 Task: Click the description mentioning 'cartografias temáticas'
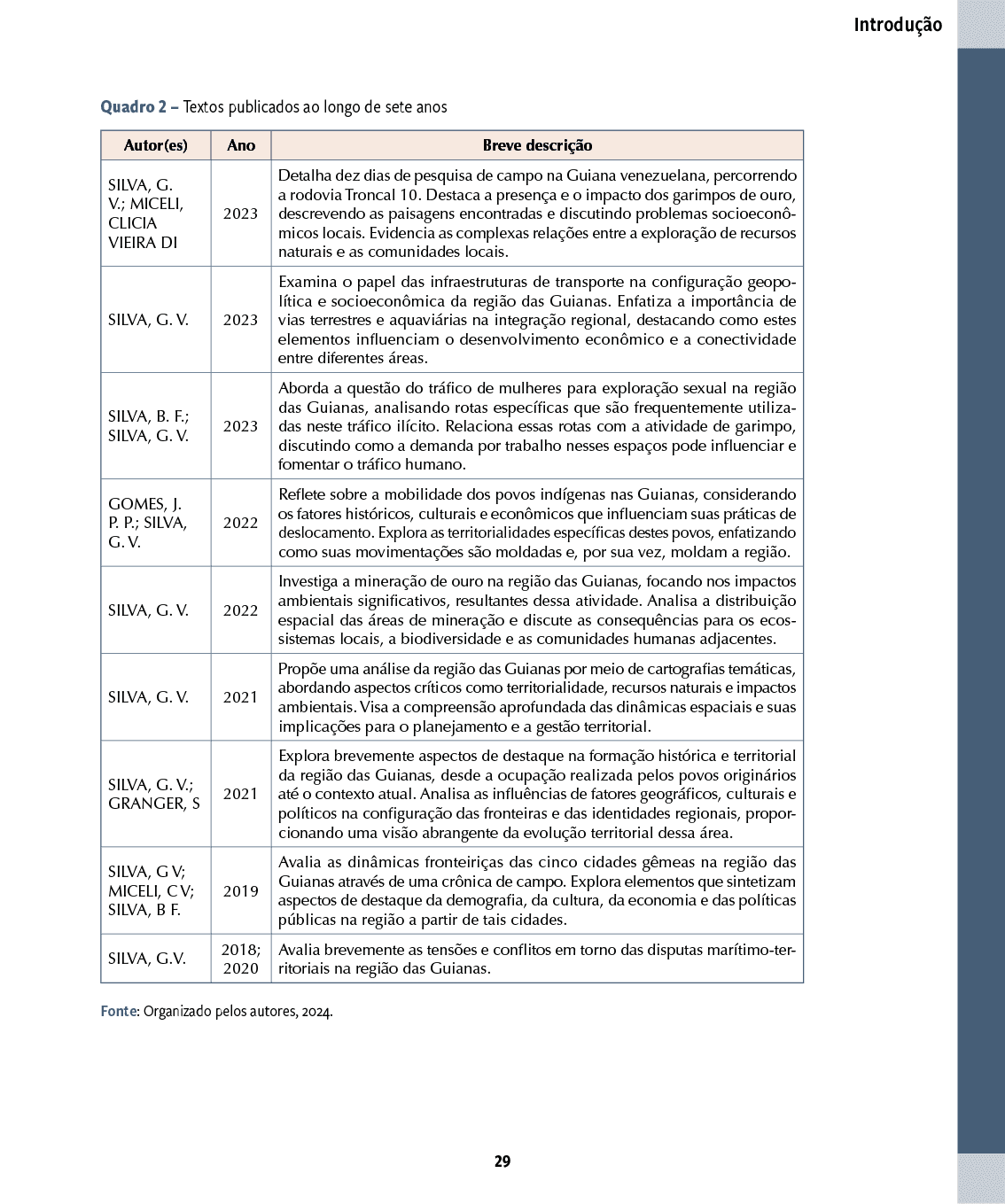(x=537, y=697)
